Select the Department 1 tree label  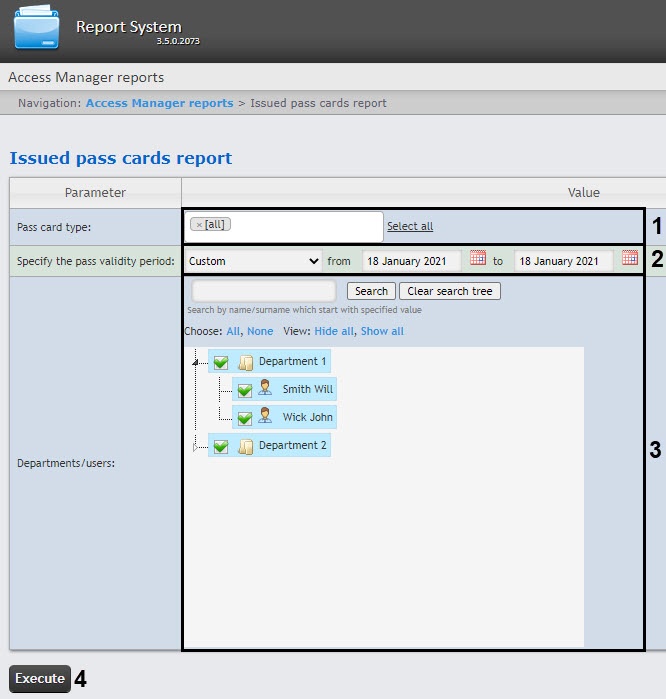pos(292,361)
